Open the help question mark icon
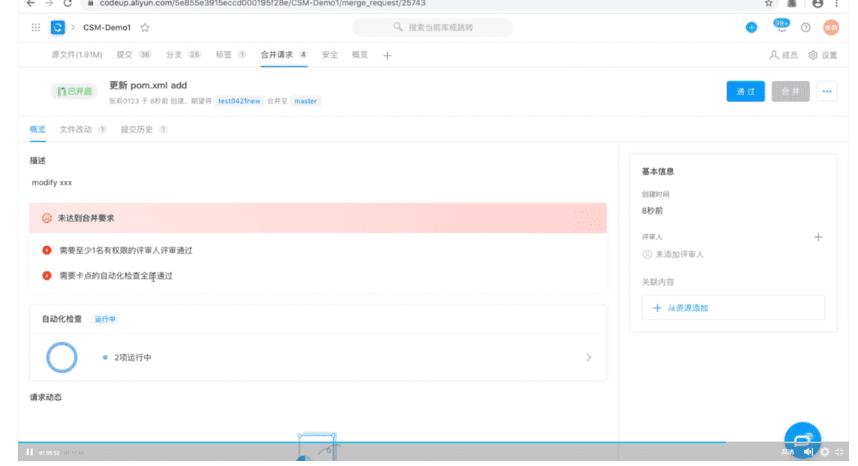Viewport: 858px width, 466px height. (x=805, y=27)
